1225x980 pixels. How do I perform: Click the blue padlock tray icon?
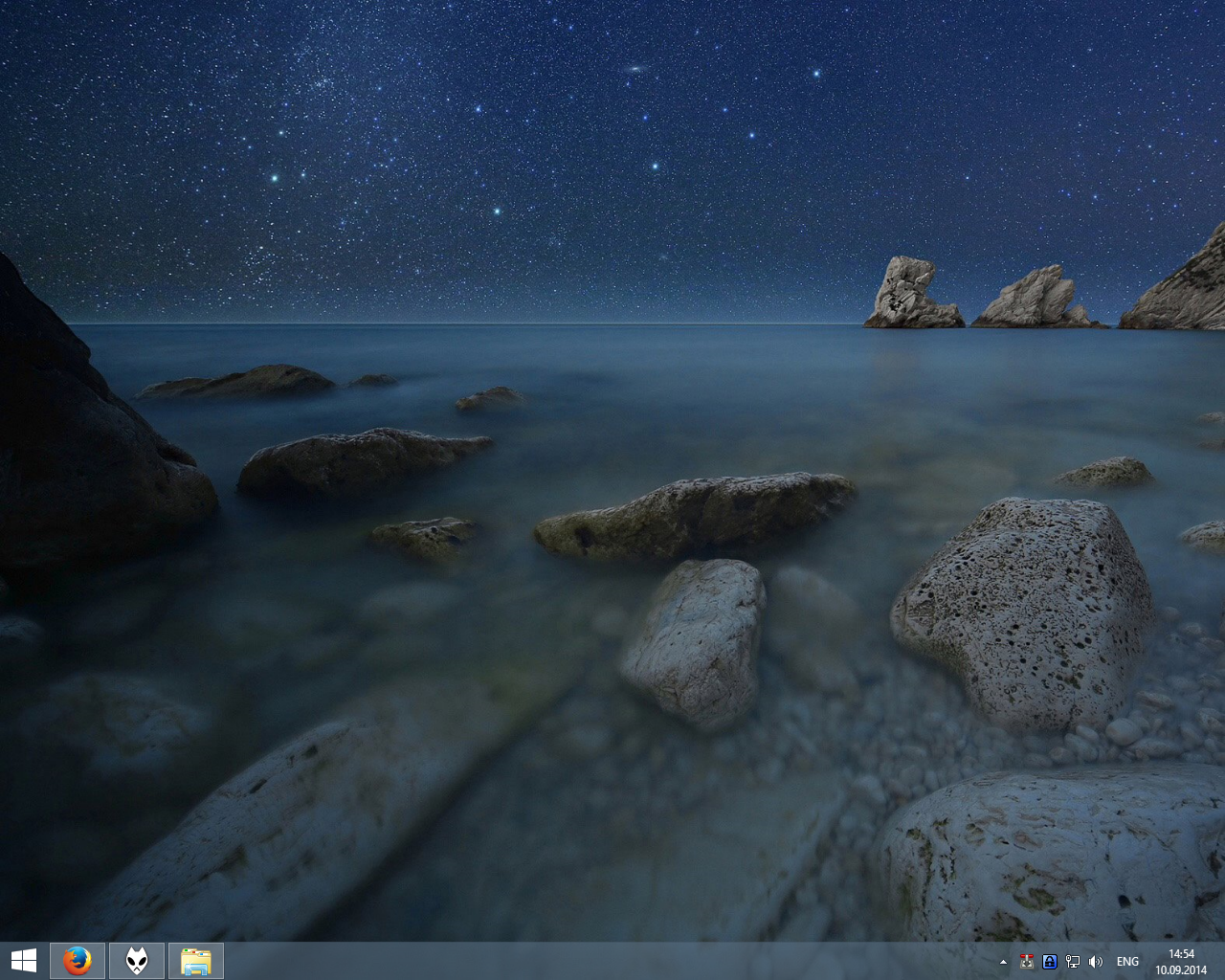[1050, 962]
